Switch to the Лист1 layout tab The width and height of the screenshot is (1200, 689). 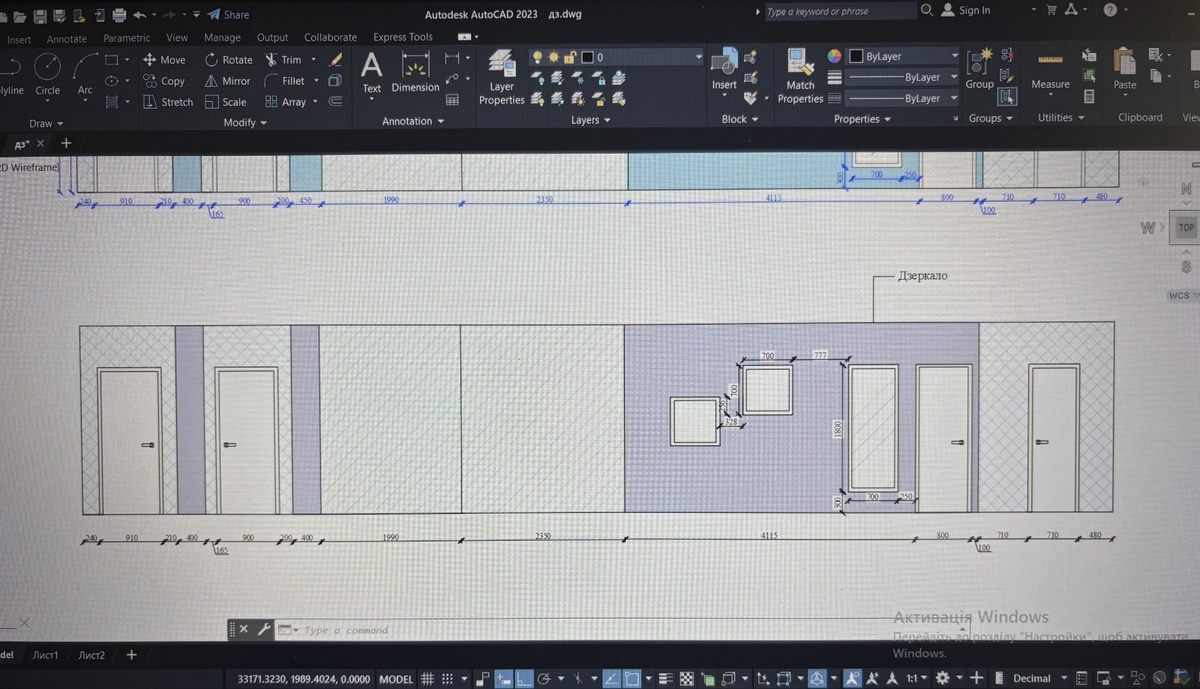click(x=46, y=656)
